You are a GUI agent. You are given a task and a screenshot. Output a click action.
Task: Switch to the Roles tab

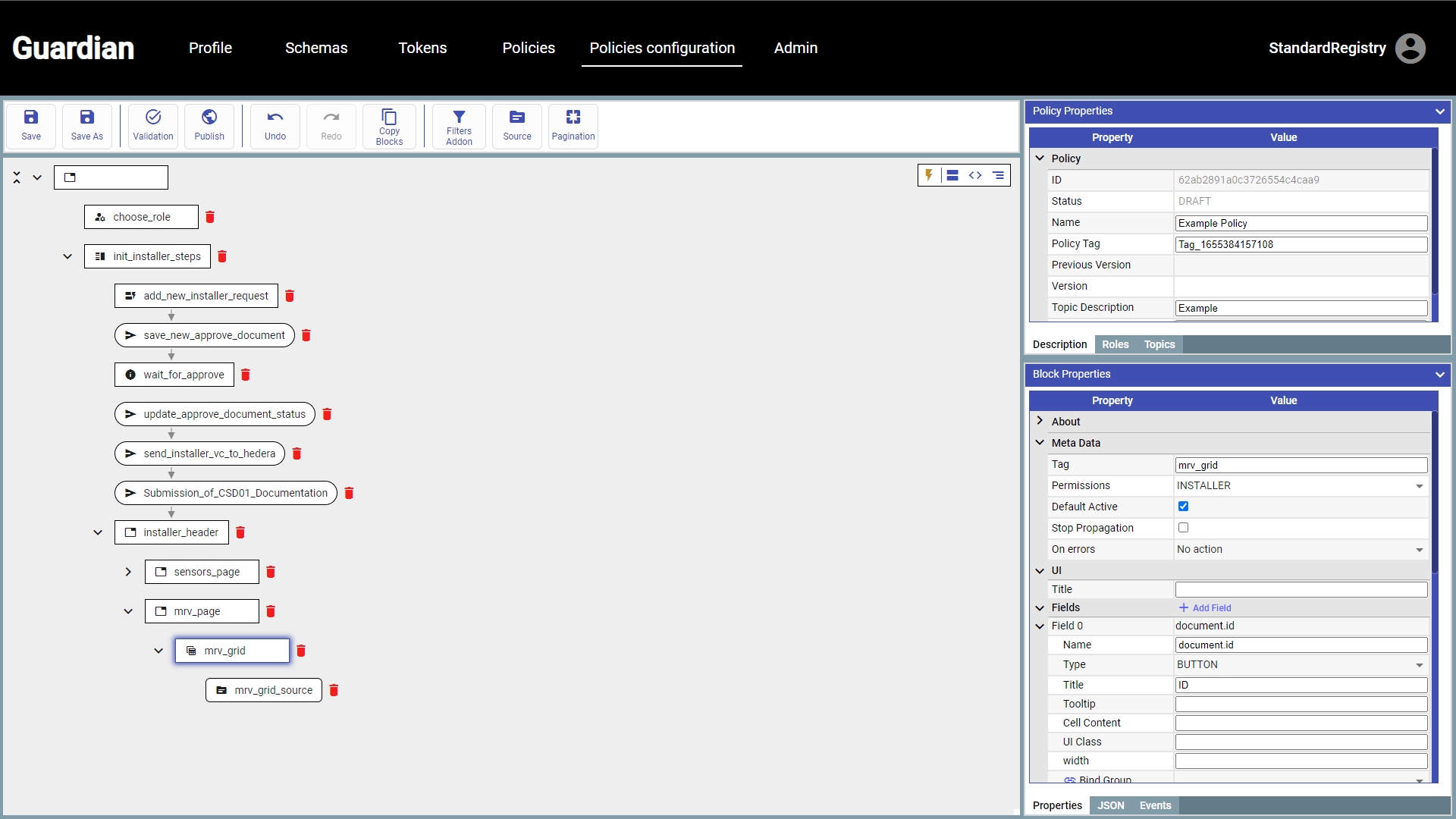point(1115,344)
